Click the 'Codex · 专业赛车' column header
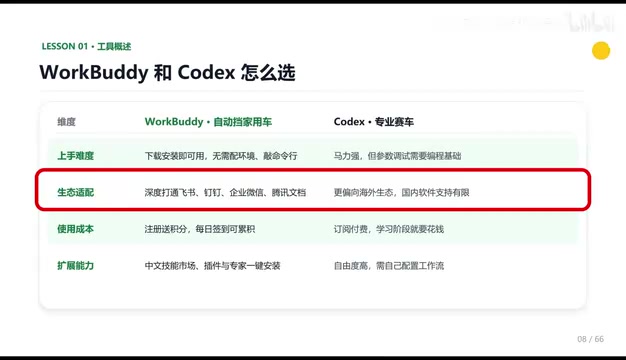Viewport: 626px width, 360px height. (x=374, y=122)
